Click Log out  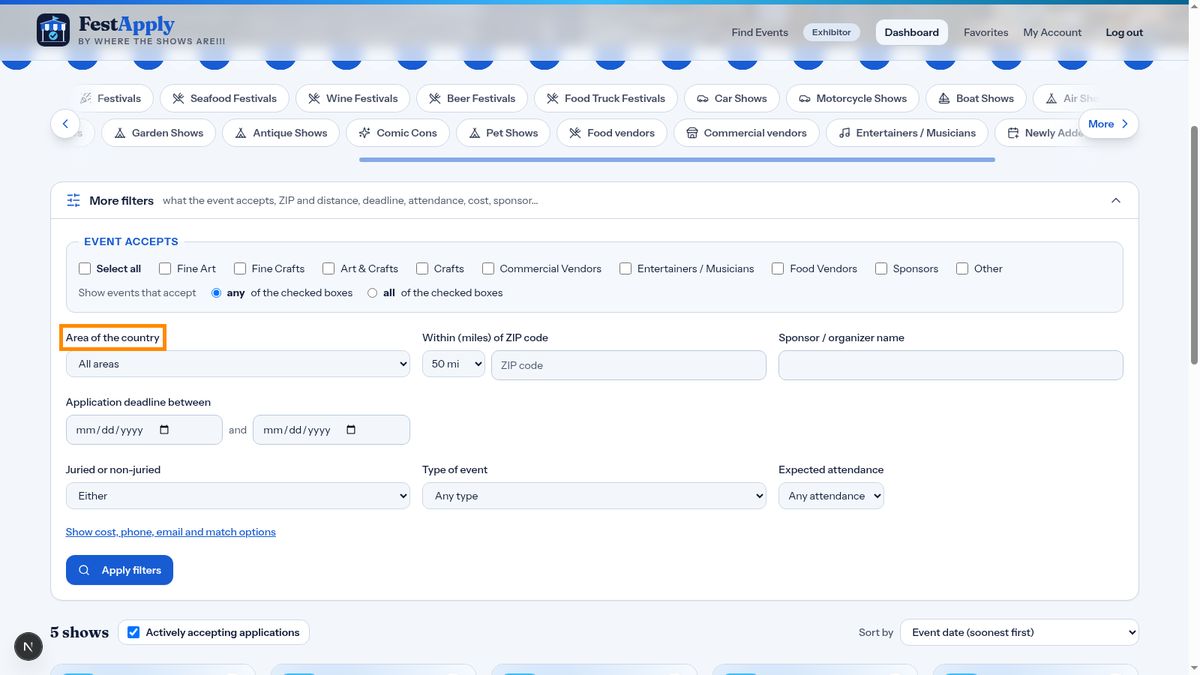tap(1124, 33)
